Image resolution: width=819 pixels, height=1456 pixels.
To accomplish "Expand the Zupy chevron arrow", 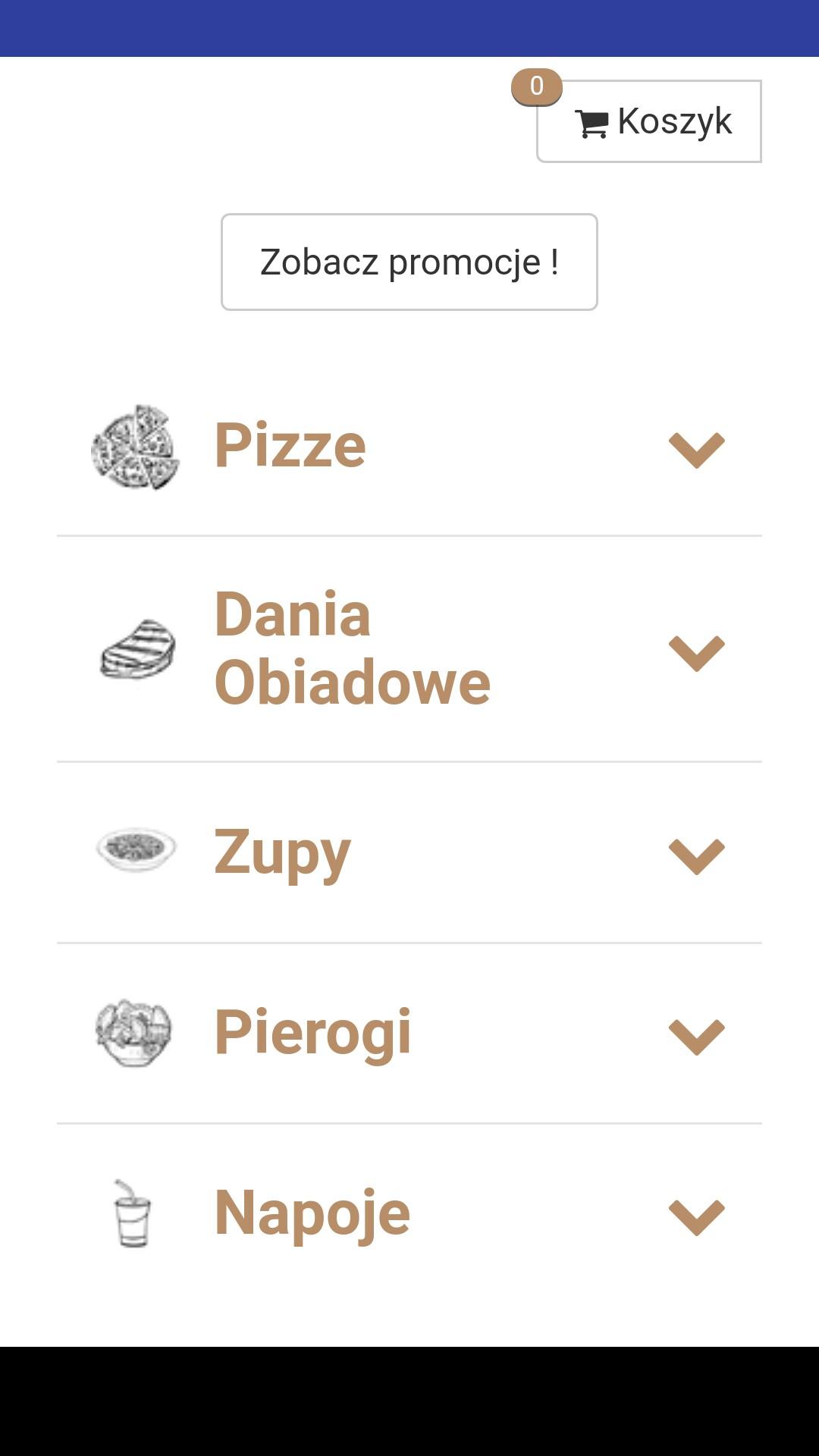I will (x=697, y=856).
